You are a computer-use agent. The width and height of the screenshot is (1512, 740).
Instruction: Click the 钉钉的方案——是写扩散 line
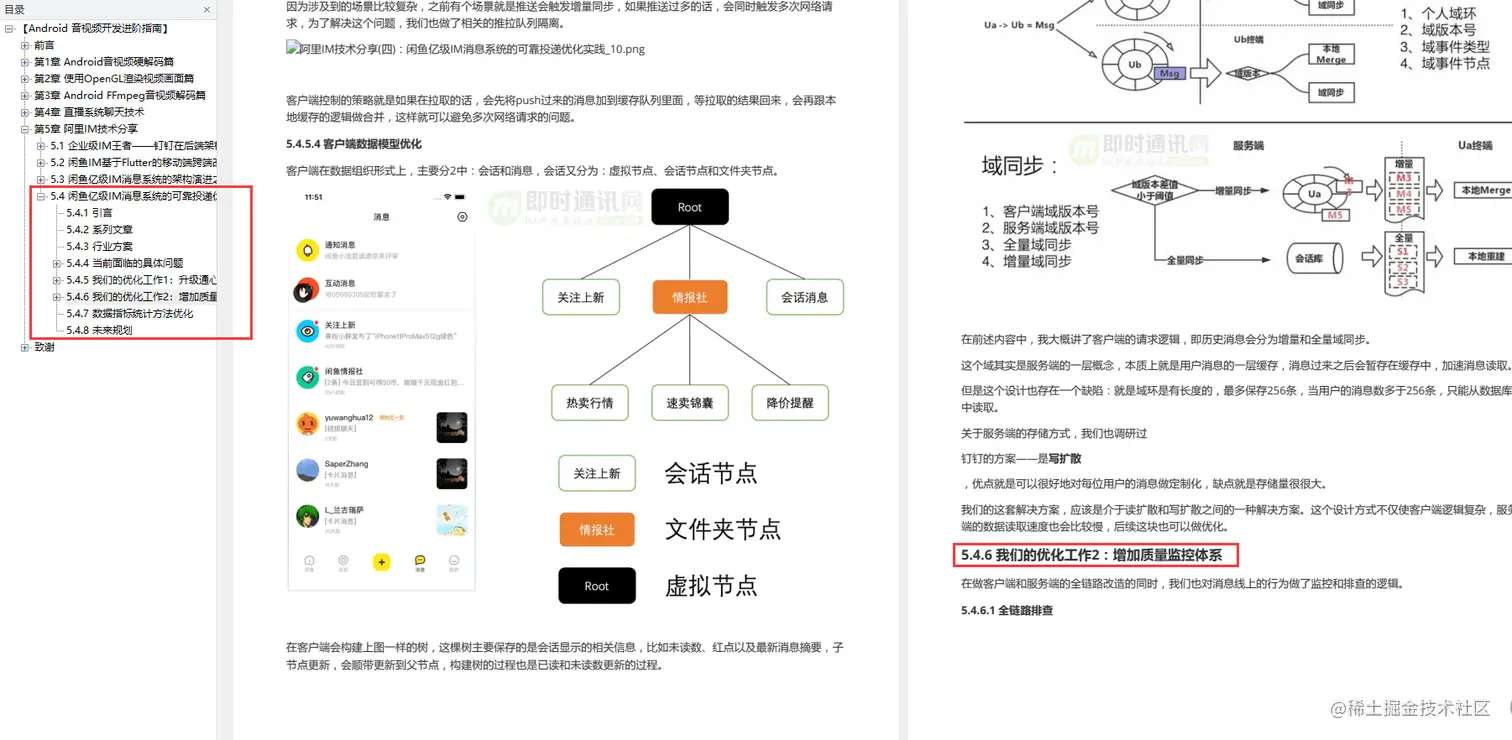tap(1021, 458)
